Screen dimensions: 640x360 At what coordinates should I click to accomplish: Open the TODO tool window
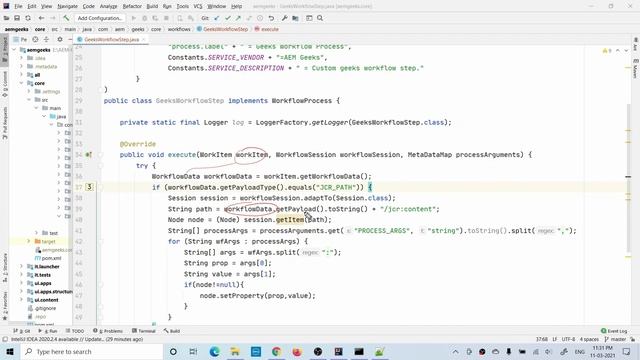pos(75,331)
